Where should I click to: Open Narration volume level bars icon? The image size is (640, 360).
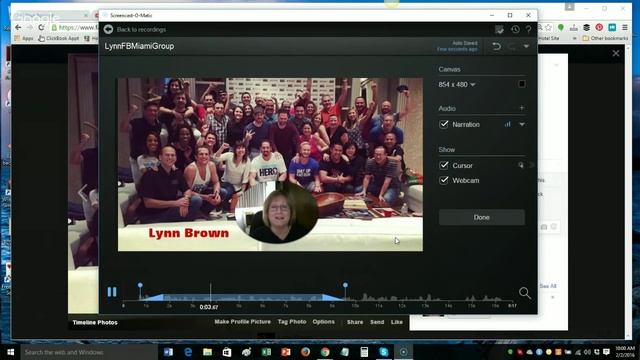coord(507,124)
